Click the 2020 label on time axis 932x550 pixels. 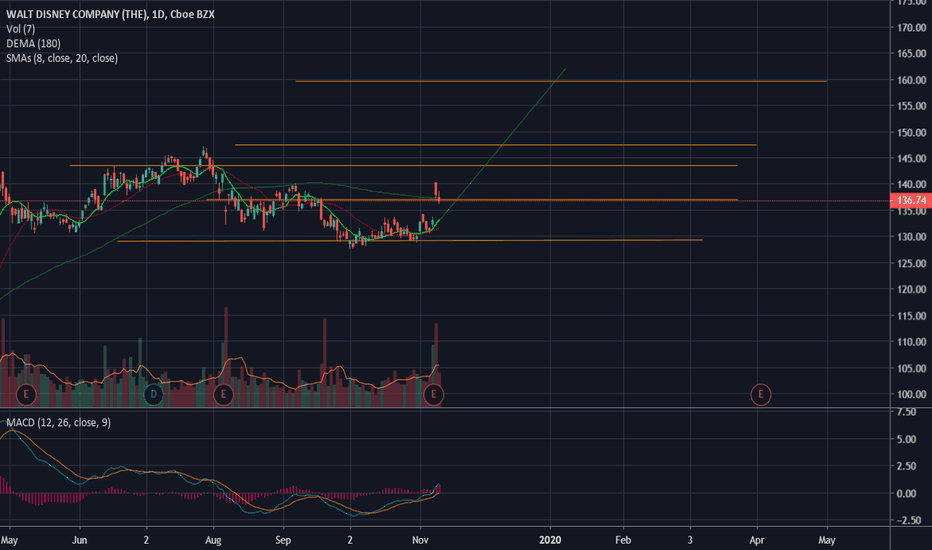[x=550, y=540]
